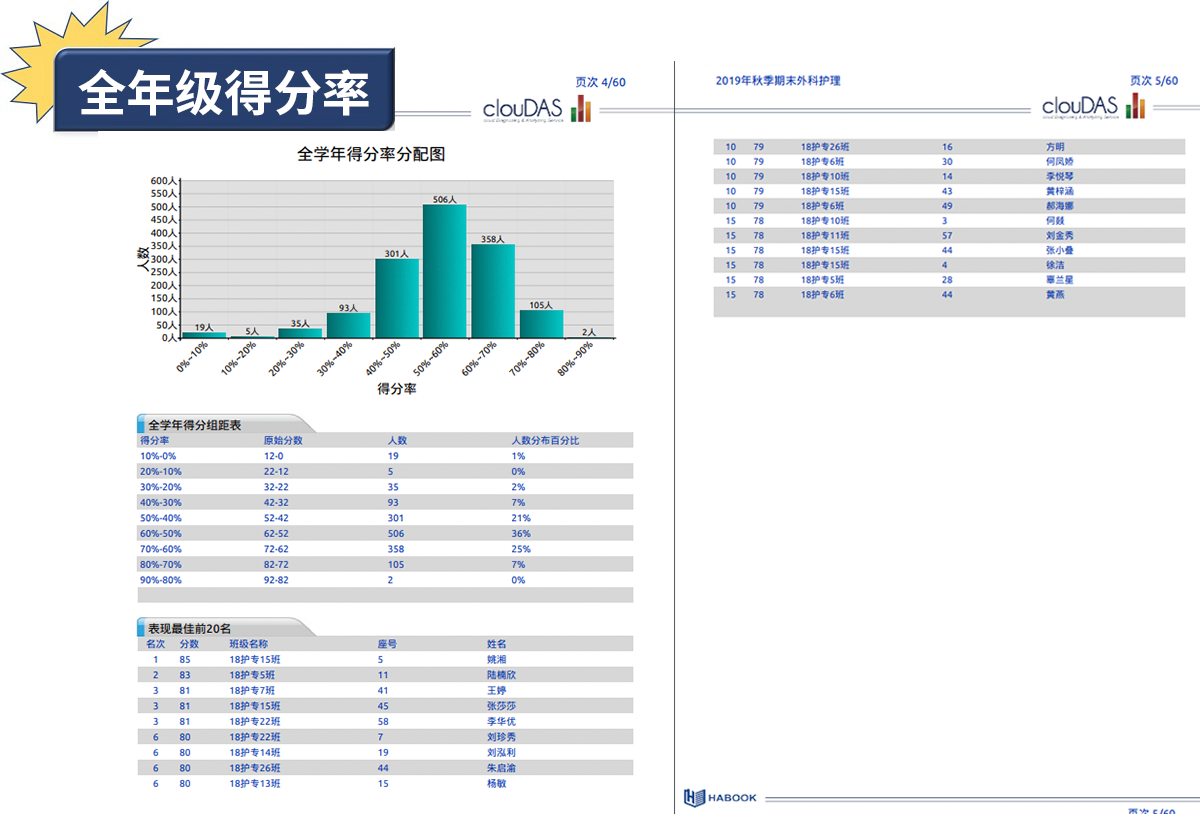Image resolution: width=1200 pixels, height=814 pixels.
Task: Click the 2019年秋季期末外科护理 report title
Action: 778,80
